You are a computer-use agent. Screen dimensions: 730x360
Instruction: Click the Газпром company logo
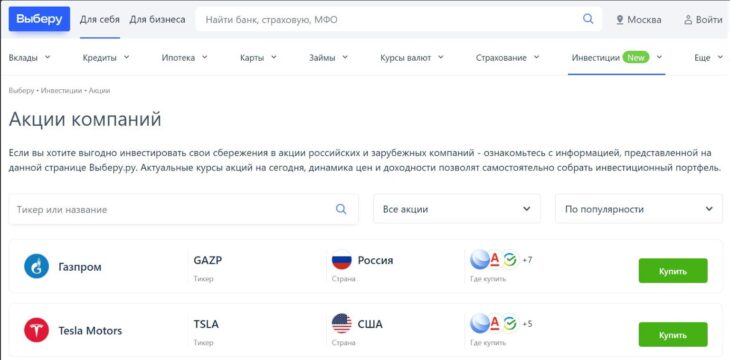[36, 266]
